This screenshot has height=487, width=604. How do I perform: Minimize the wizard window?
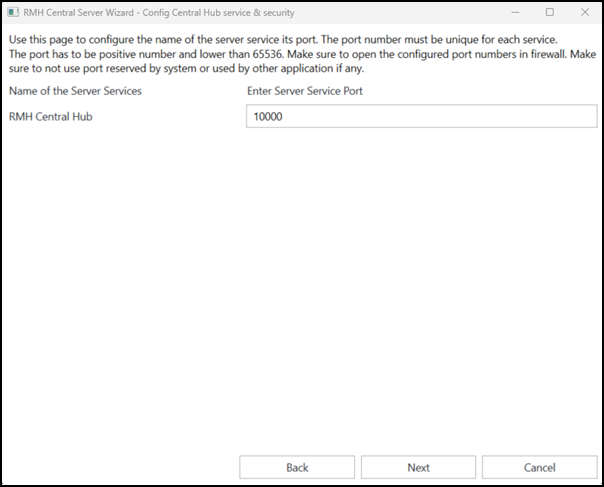[515, 12]
